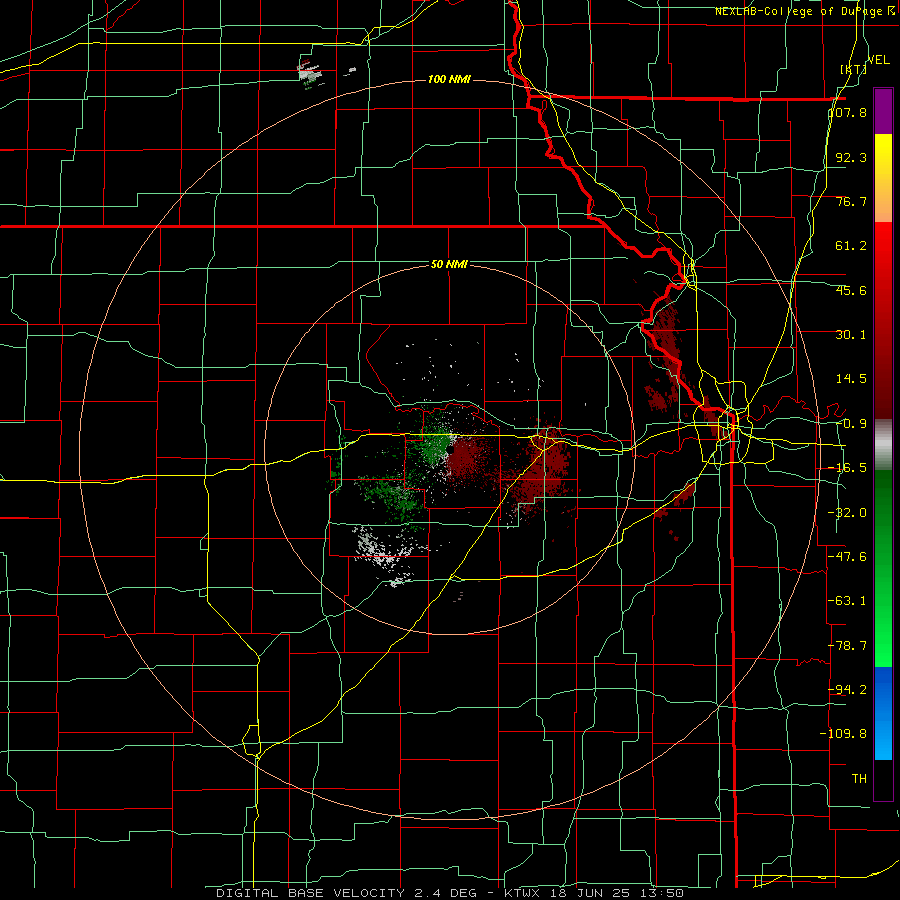Click the VEL legend title
900x900 pixels.
click(879, 60)
